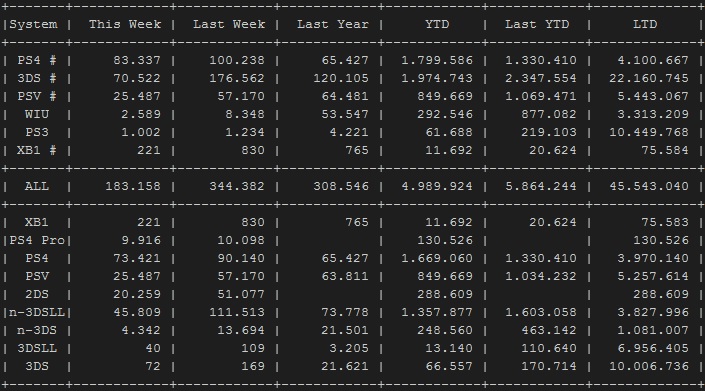This screenshot has width=705, height=391.
Task: Click PS4 YTD value 1.669.060
Action: pos(437,258)
